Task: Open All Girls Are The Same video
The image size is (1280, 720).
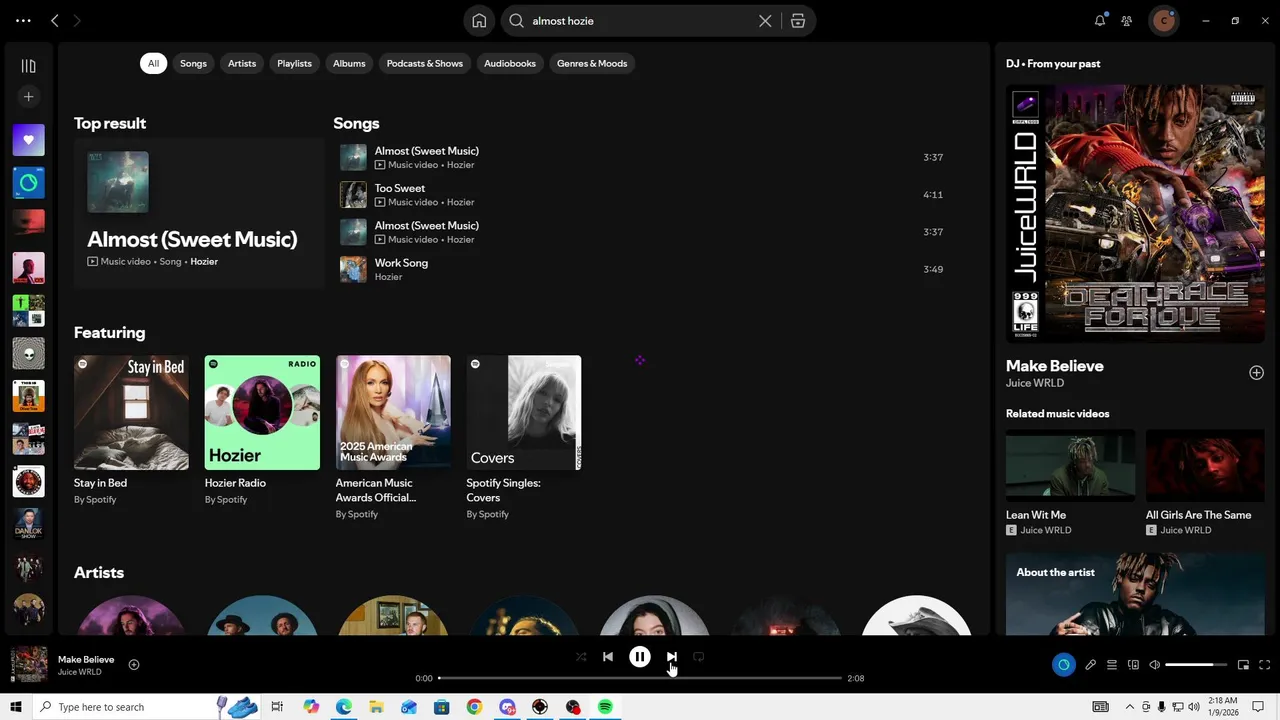Action: (x=1205, y=482)
